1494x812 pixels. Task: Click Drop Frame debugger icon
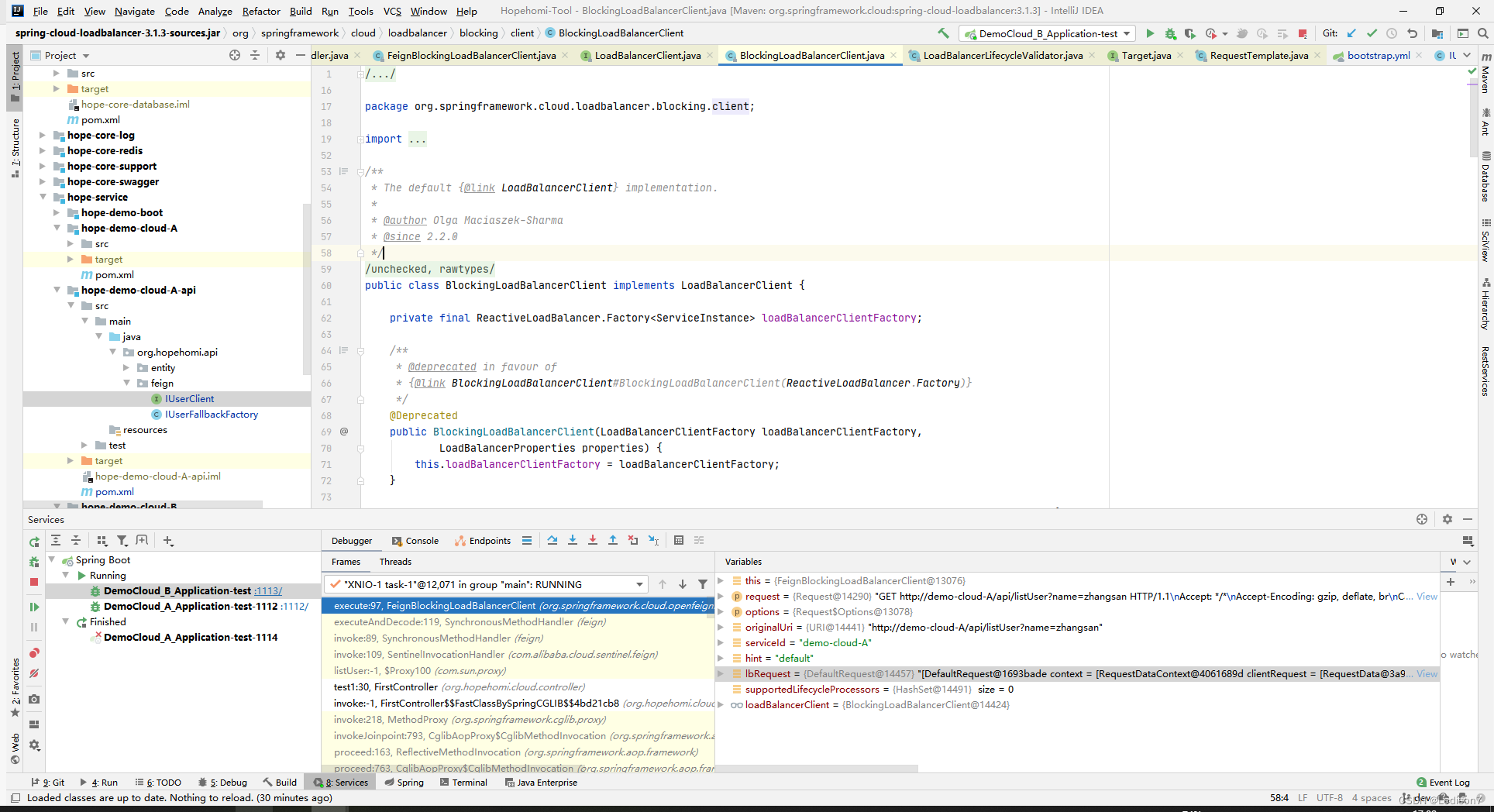pyautogui.click(x=633, y=540)
